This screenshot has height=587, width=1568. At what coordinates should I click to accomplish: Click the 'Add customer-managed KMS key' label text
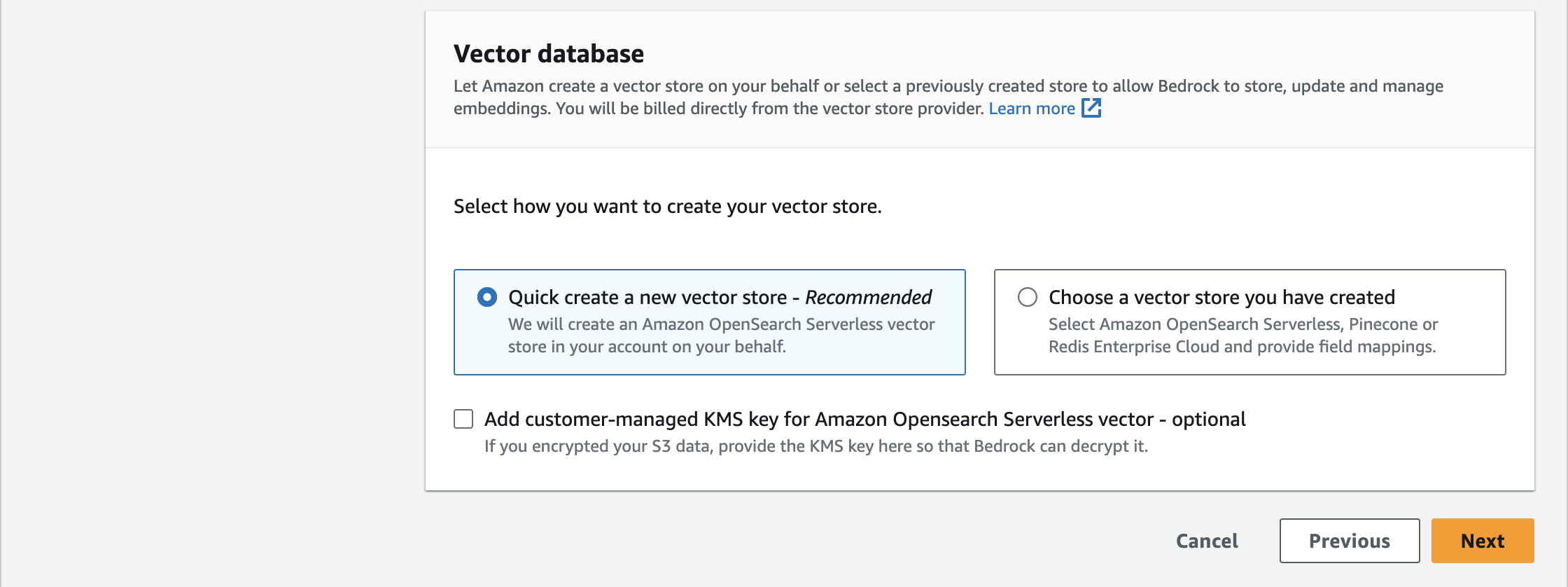[x=819, y=419]
